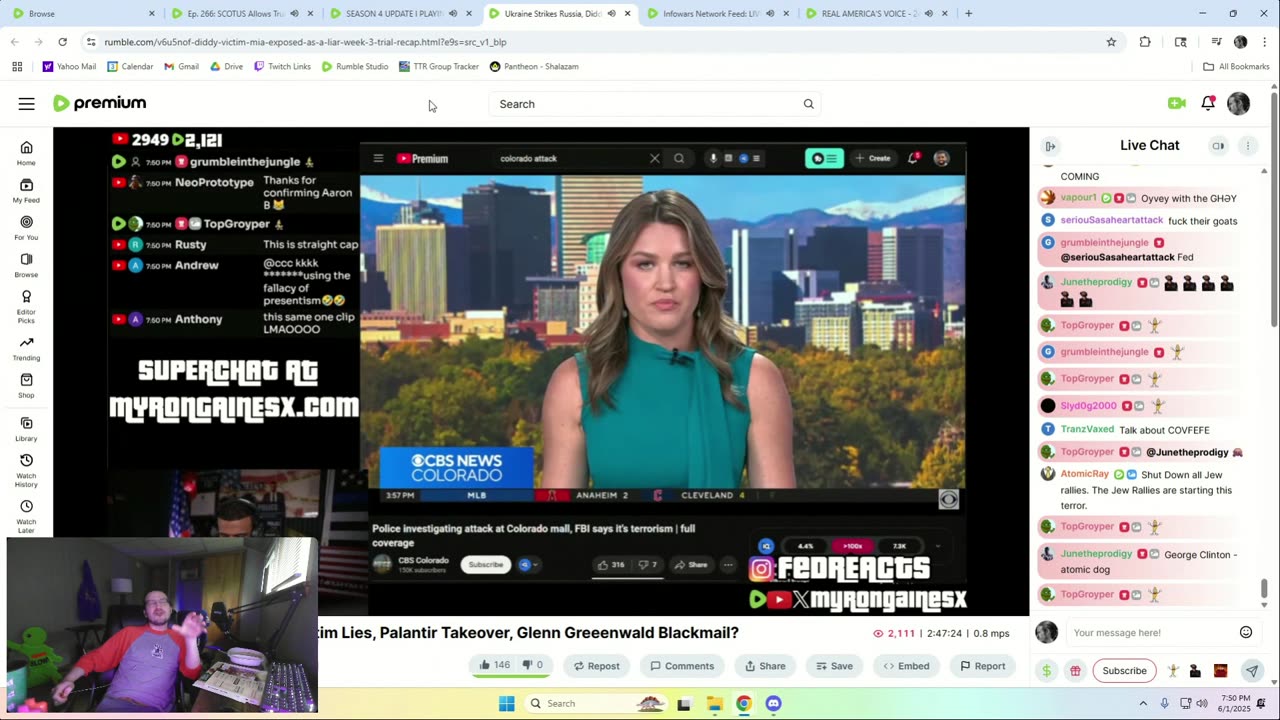1280x720 pixels.
Task: Open For You in sidebar
Action: pyautogui.click(x=26, y=227)
